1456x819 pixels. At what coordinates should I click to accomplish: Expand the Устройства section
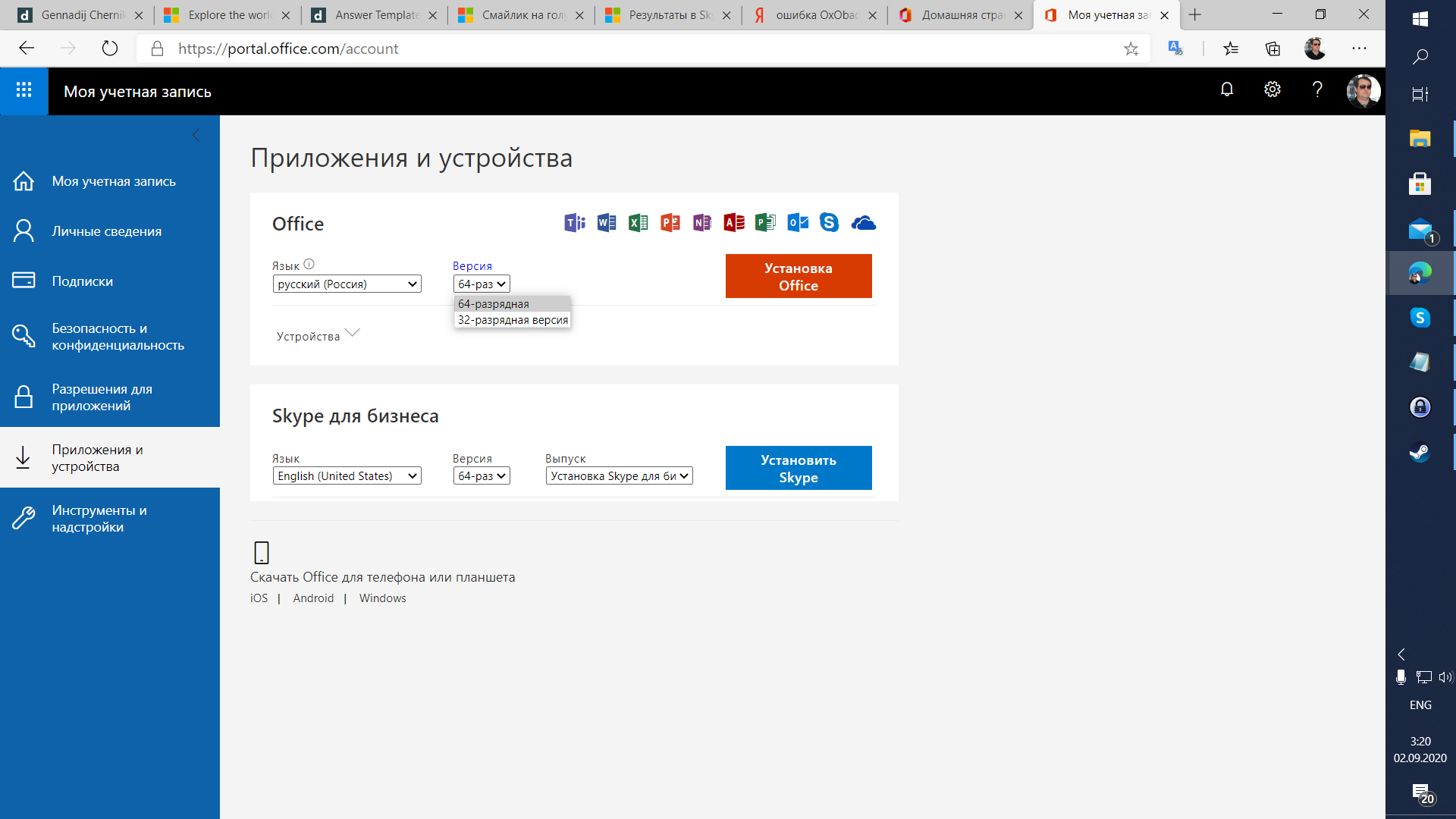(317, 335)
